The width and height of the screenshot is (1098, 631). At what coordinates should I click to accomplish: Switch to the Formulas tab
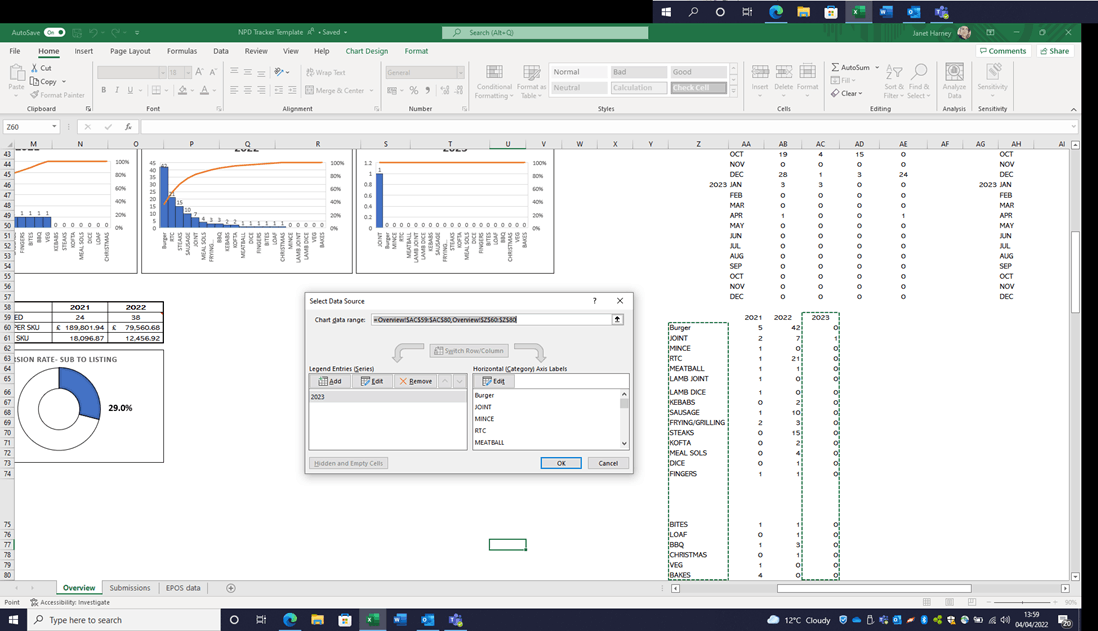(x=182, y=51)
